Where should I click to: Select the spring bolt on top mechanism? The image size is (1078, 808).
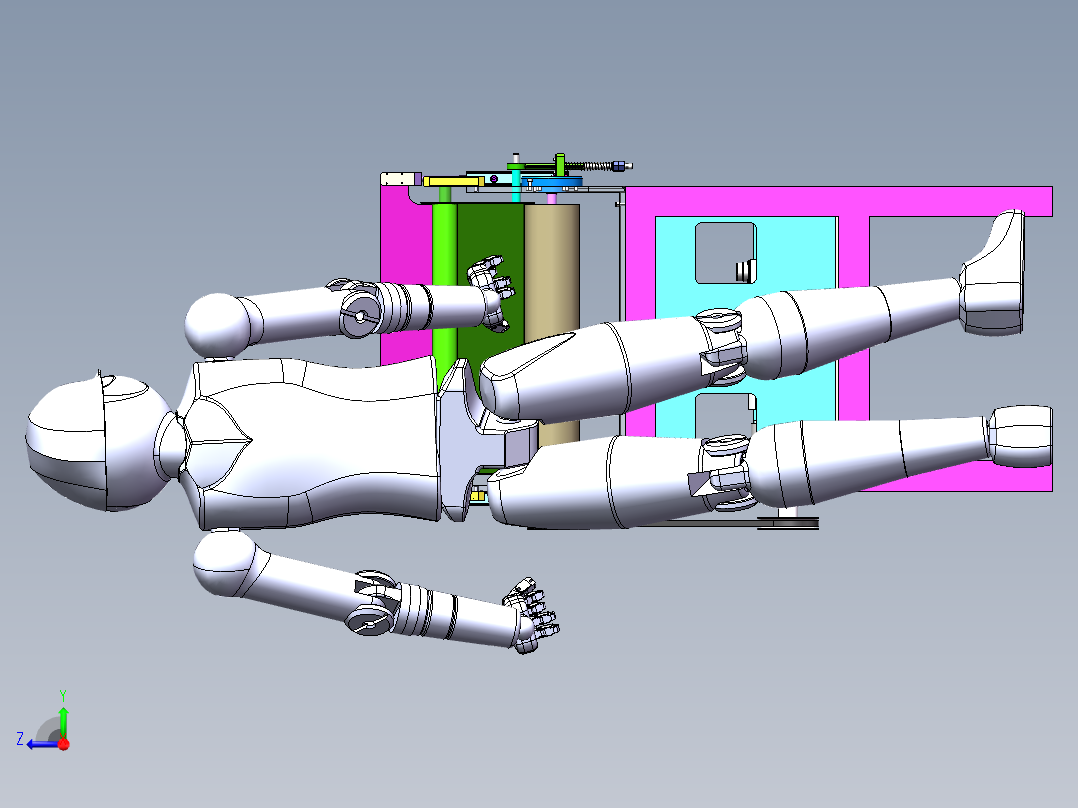click(x=598, y=166)
